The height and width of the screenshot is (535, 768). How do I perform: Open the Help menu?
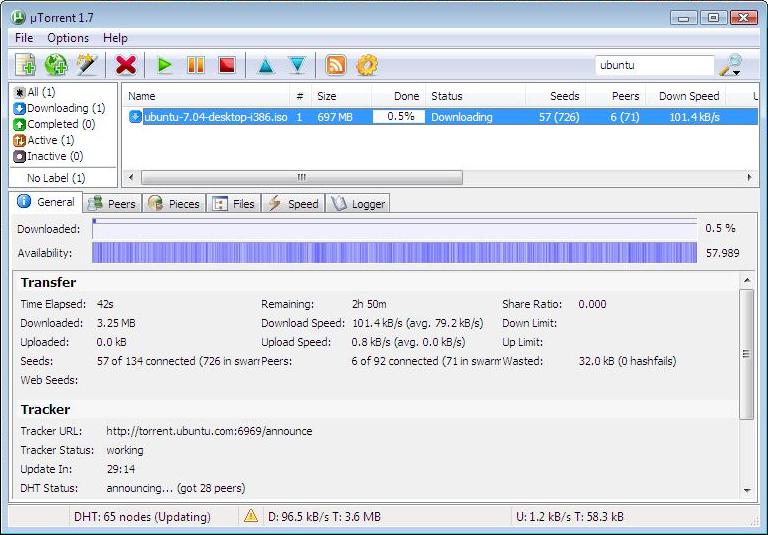pos(115,38)
